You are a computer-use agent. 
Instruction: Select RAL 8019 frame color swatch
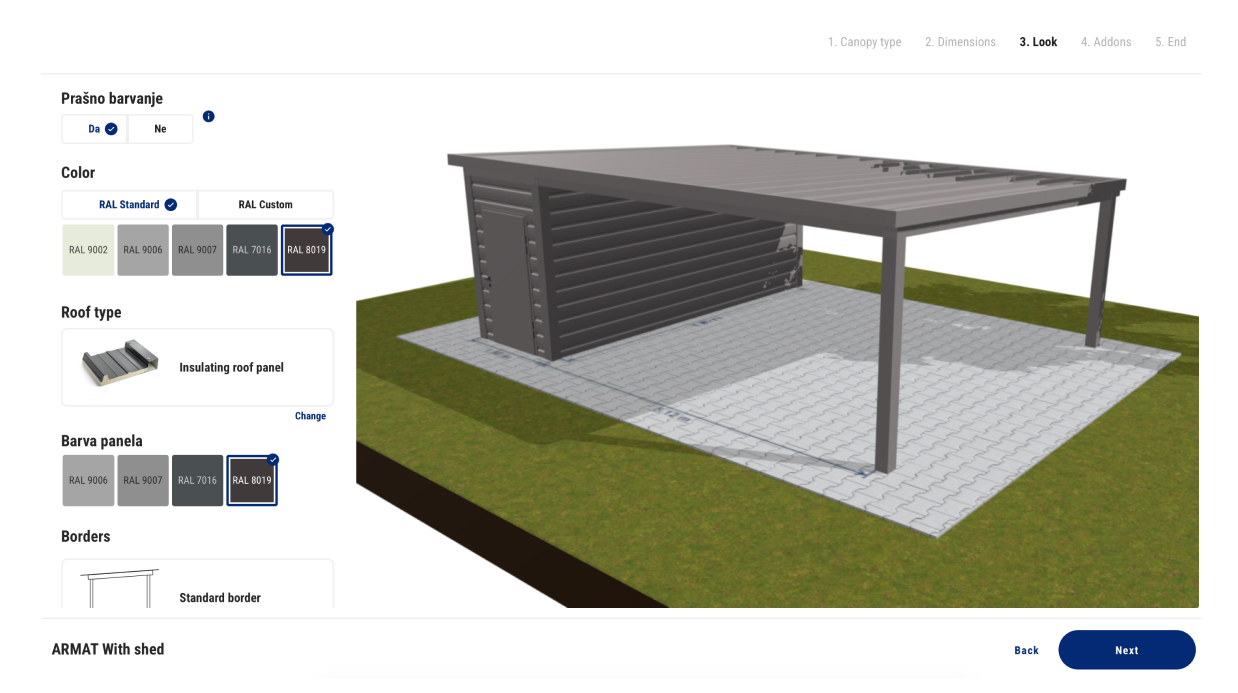pyautogui.click(x=307, y=250)
